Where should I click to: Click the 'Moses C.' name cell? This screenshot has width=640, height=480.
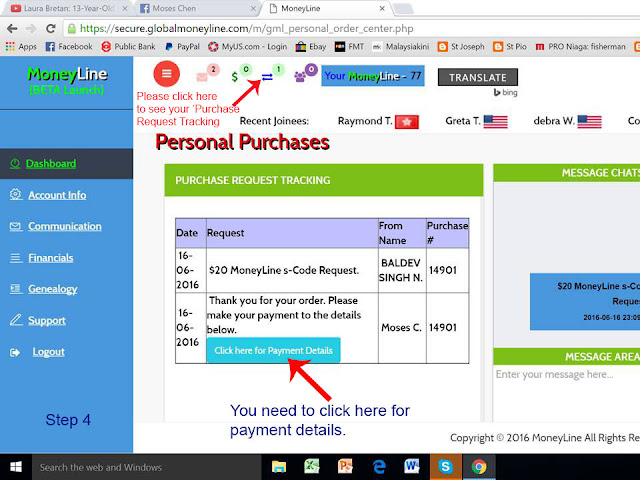click(x=402, y=328)
